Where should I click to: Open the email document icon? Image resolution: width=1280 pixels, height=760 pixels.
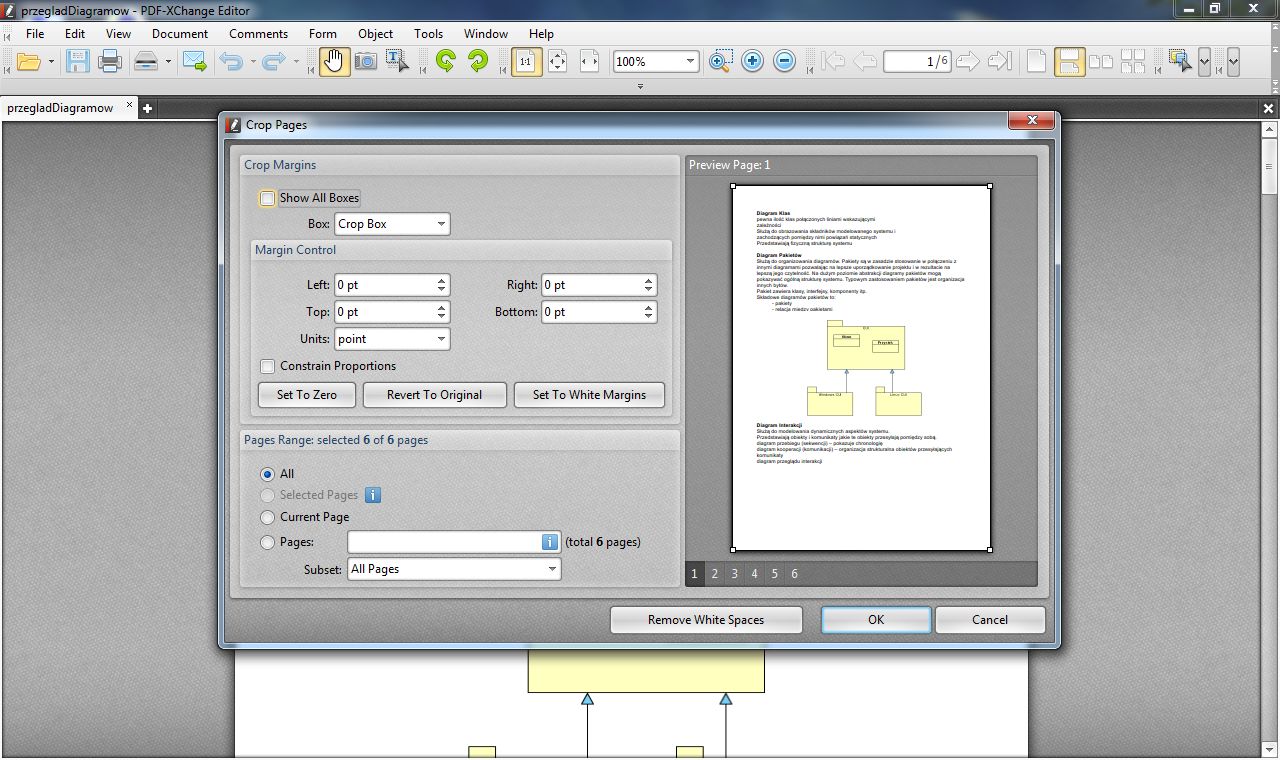[195, 61]
